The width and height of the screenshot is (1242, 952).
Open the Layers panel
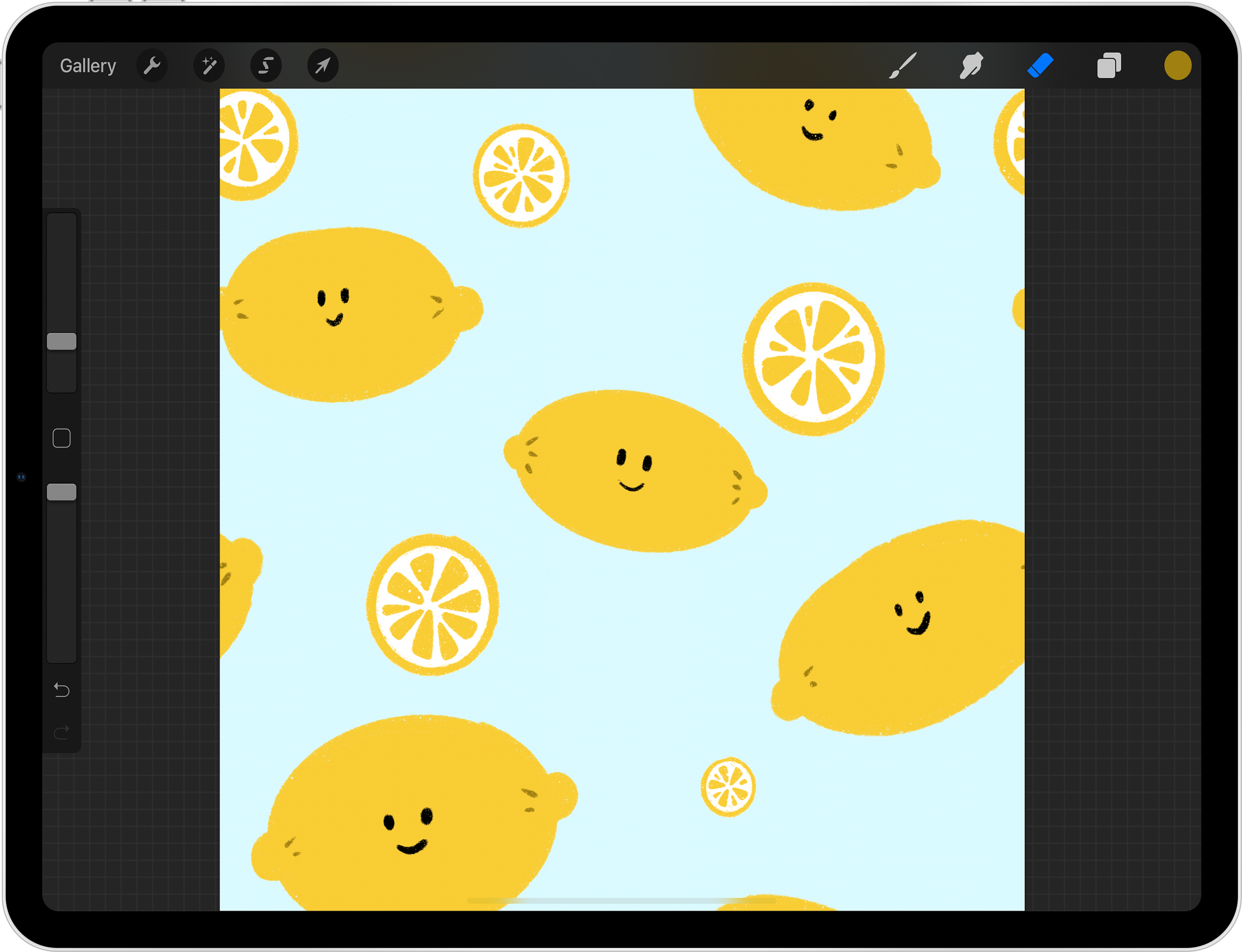[1109, 66]
